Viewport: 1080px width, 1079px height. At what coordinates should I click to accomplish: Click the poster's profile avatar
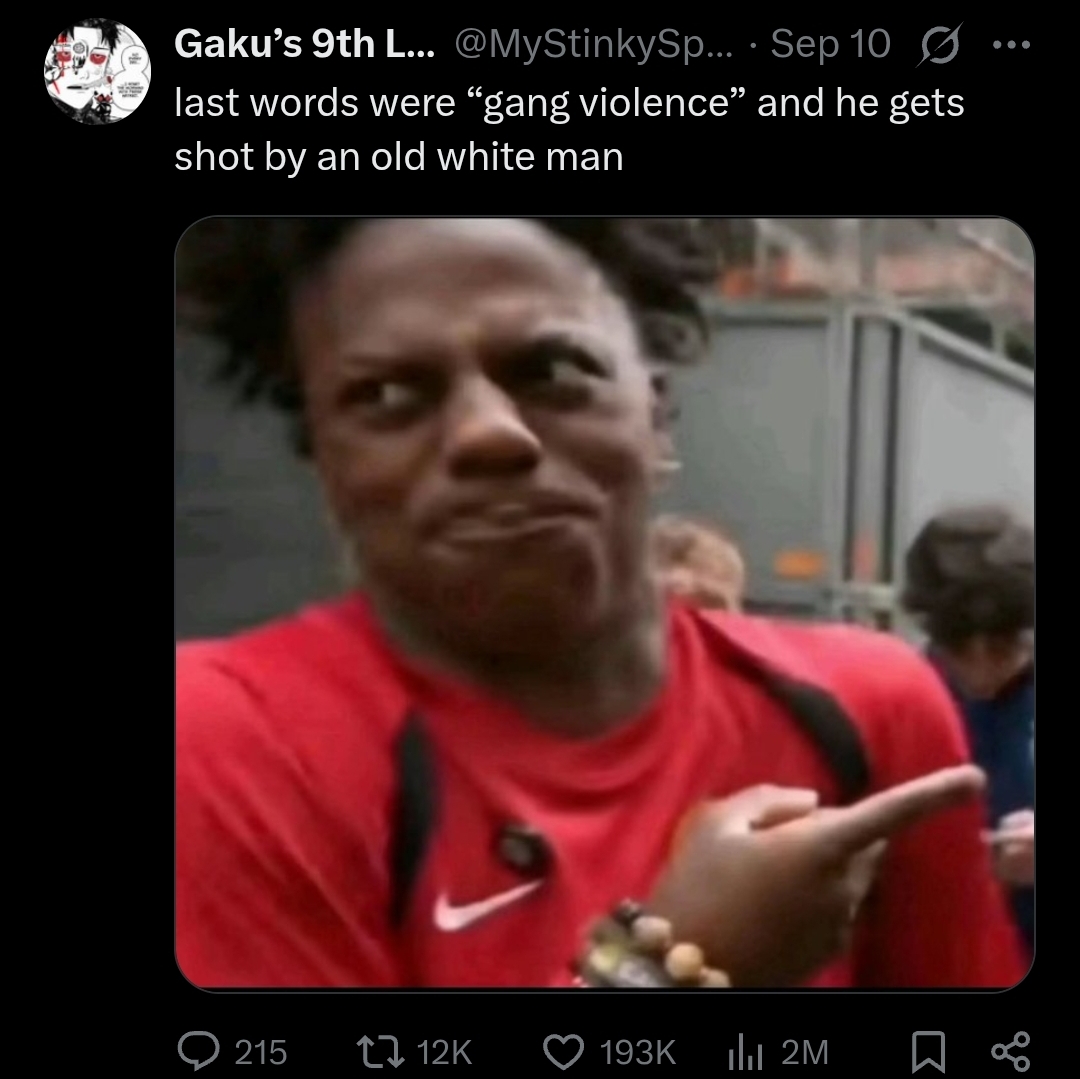tap(97, 71)
